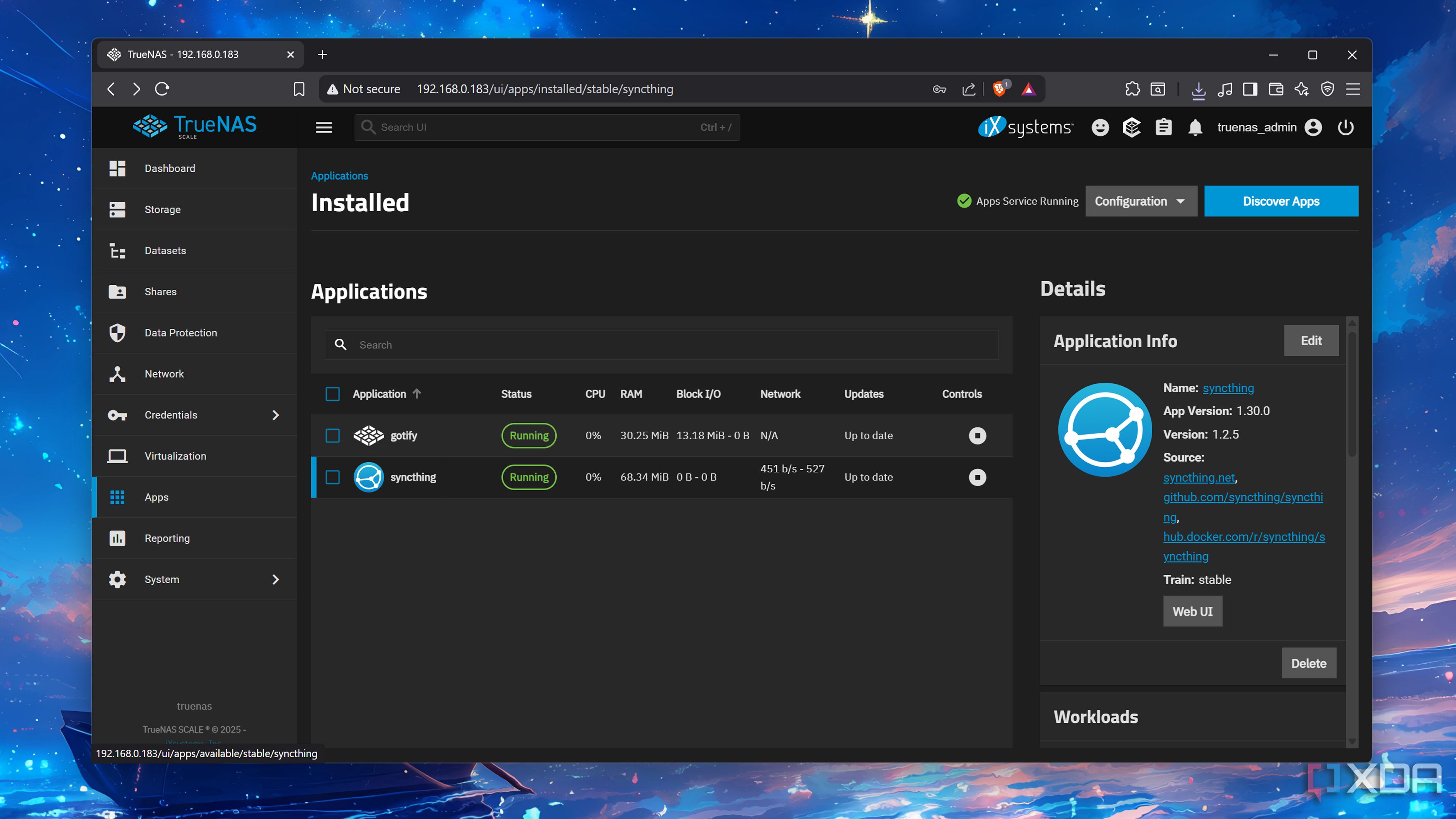Check the syncthing row checkbox

point(333,478)
